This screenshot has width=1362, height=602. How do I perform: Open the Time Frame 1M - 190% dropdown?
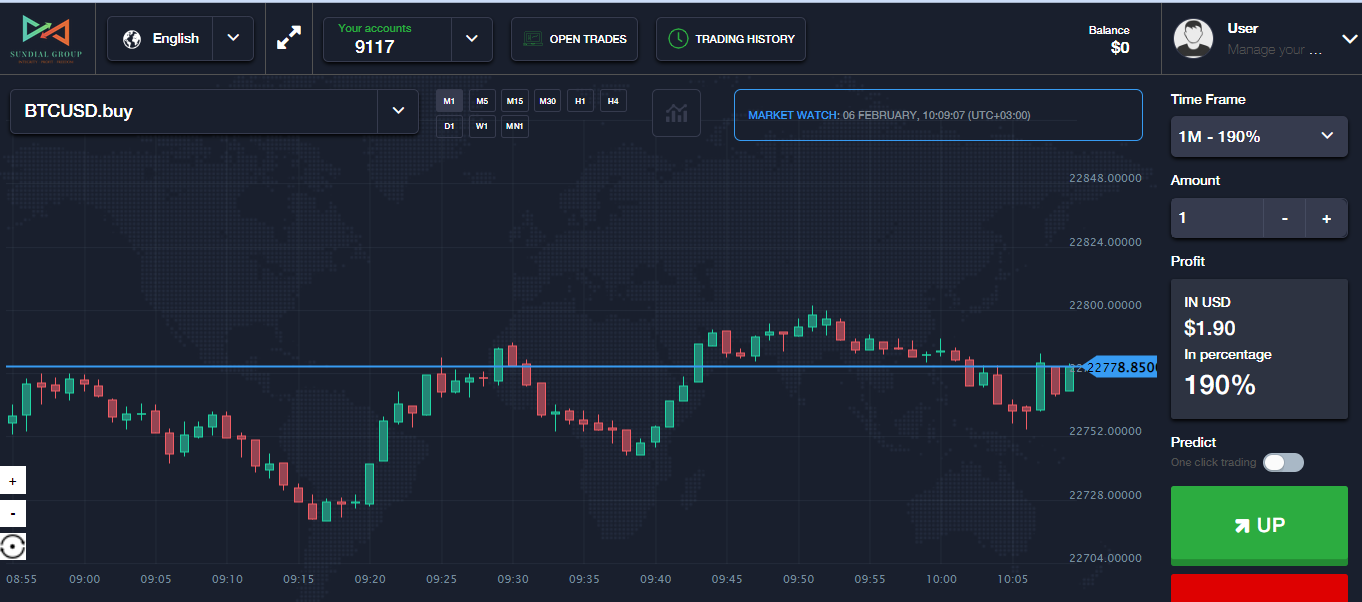(1258, 136)
